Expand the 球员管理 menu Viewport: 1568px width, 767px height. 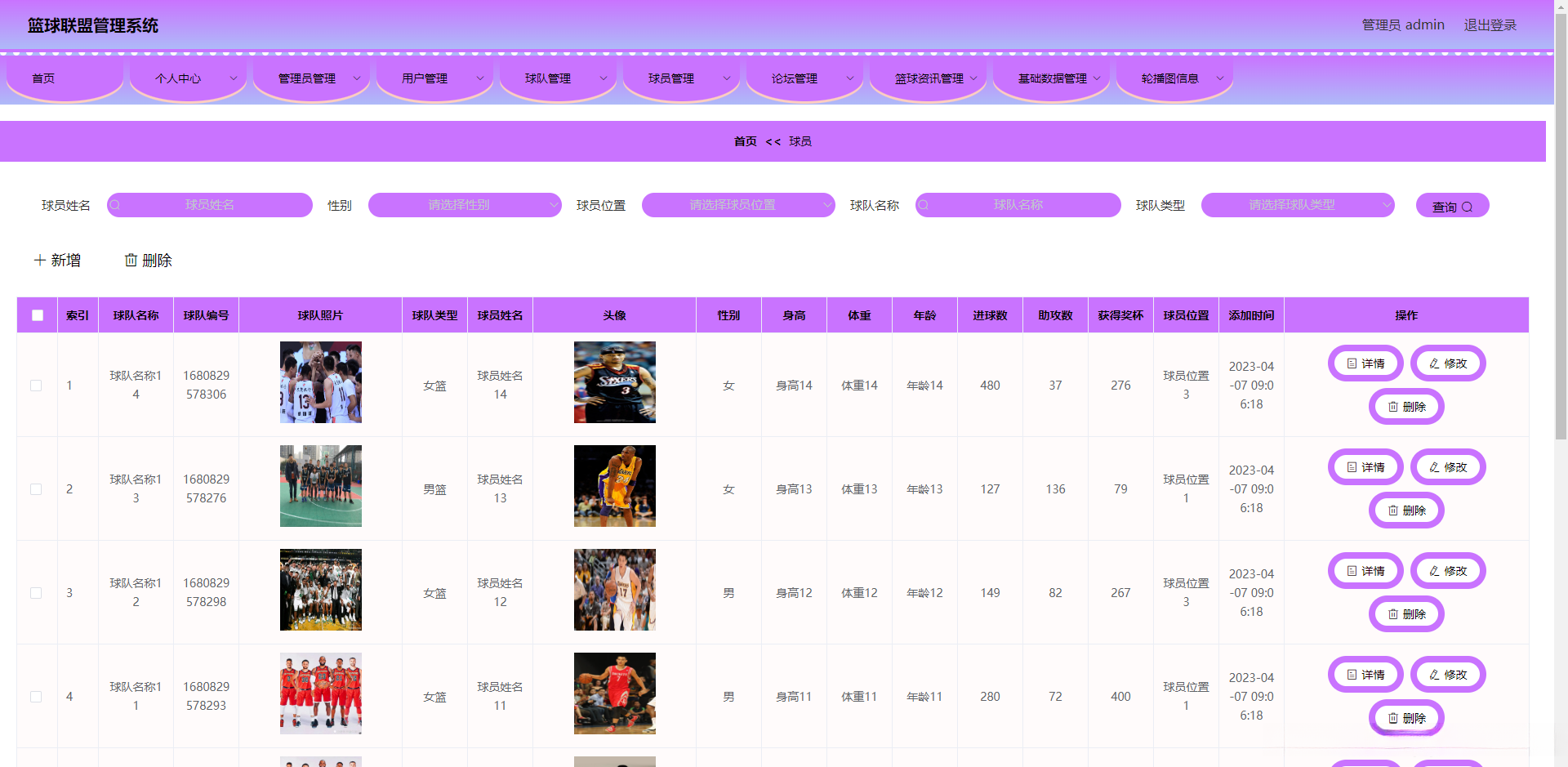(681, 78)
